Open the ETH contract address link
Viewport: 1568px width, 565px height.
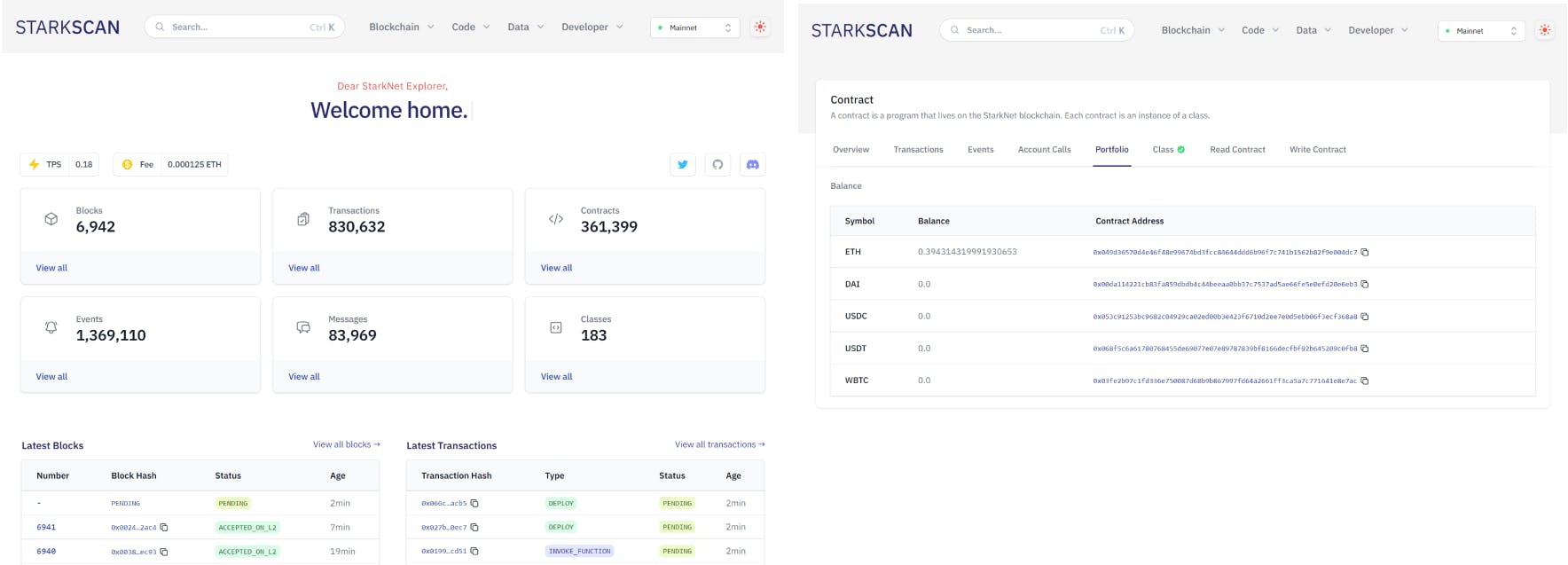[x=1225, y=252]
